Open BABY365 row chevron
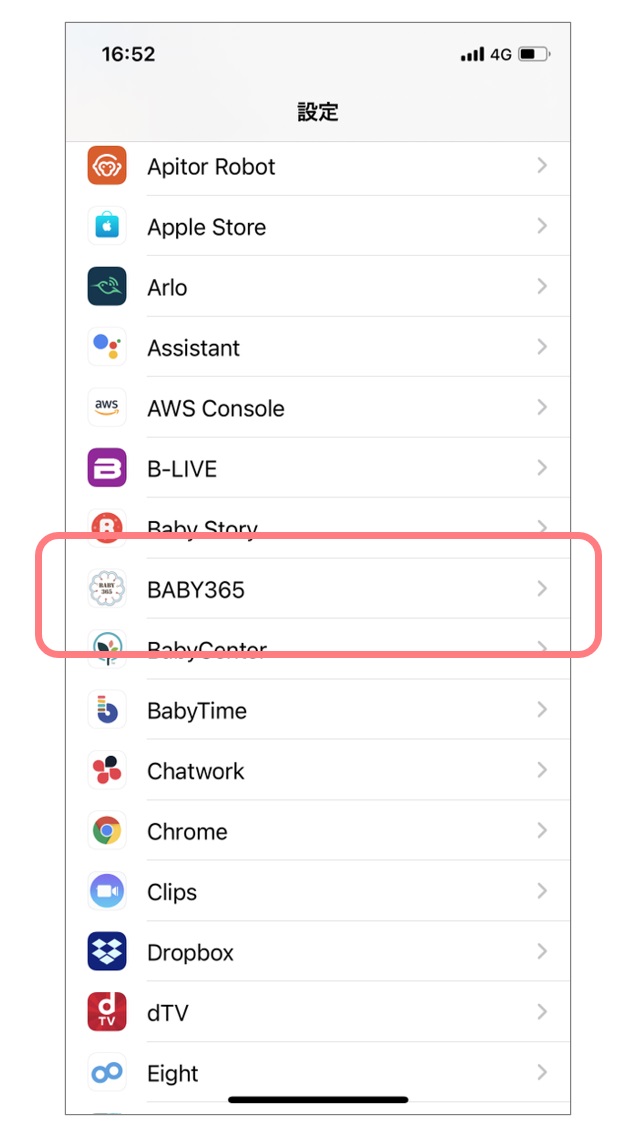The width and height of the screenshot is (640, 1146). coord(542,589)
